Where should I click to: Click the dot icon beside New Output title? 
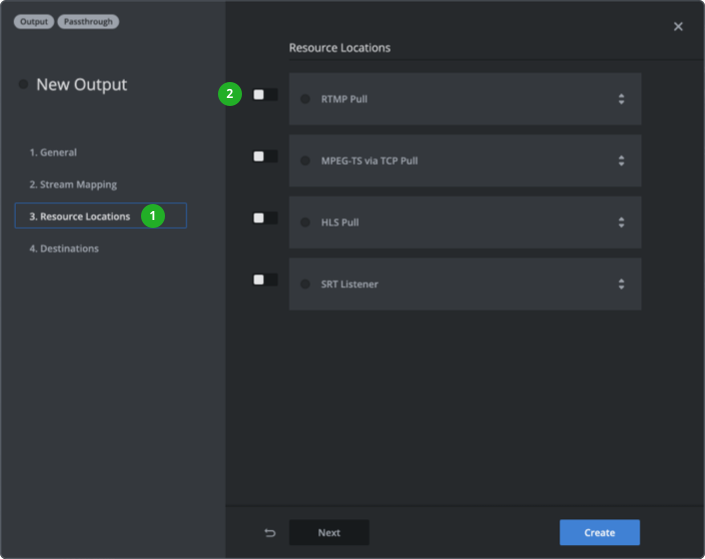23,85
